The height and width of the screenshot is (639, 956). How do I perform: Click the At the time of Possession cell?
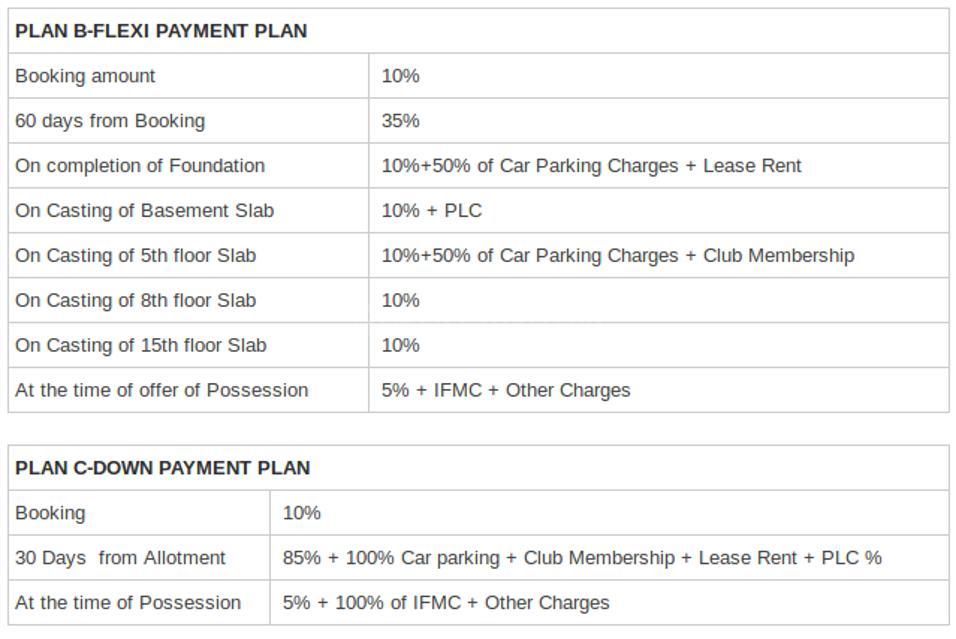128,603
